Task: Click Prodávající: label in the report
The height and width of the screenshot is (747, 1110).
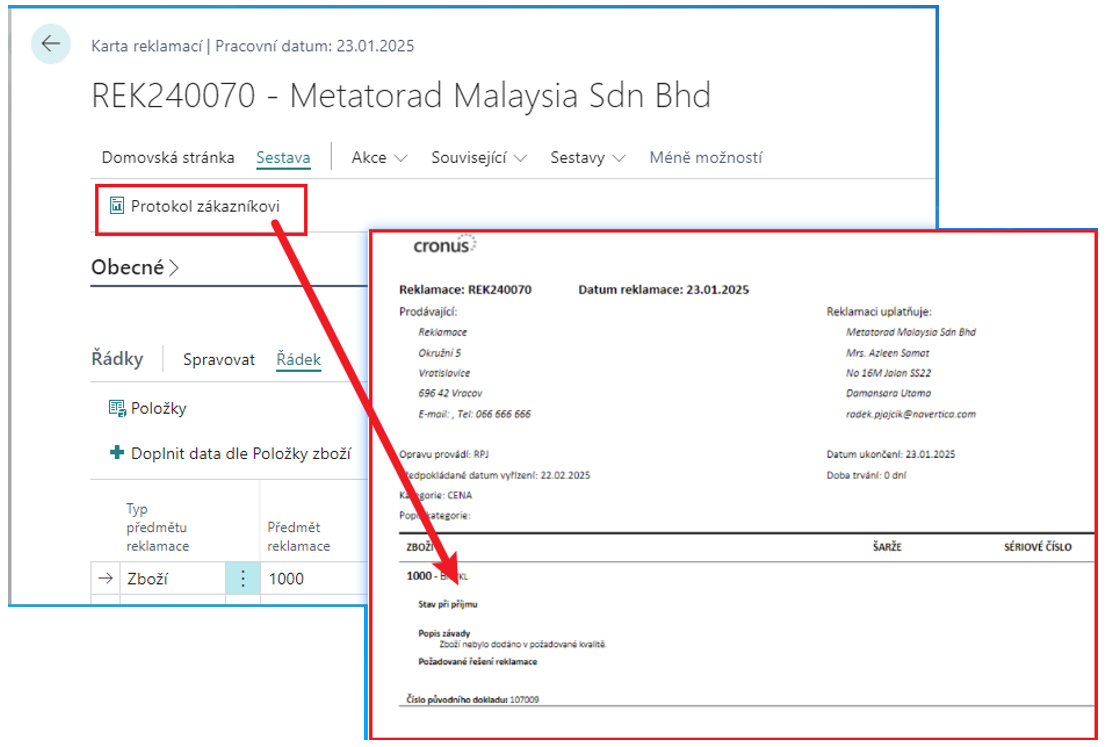Action: [428, 312]
